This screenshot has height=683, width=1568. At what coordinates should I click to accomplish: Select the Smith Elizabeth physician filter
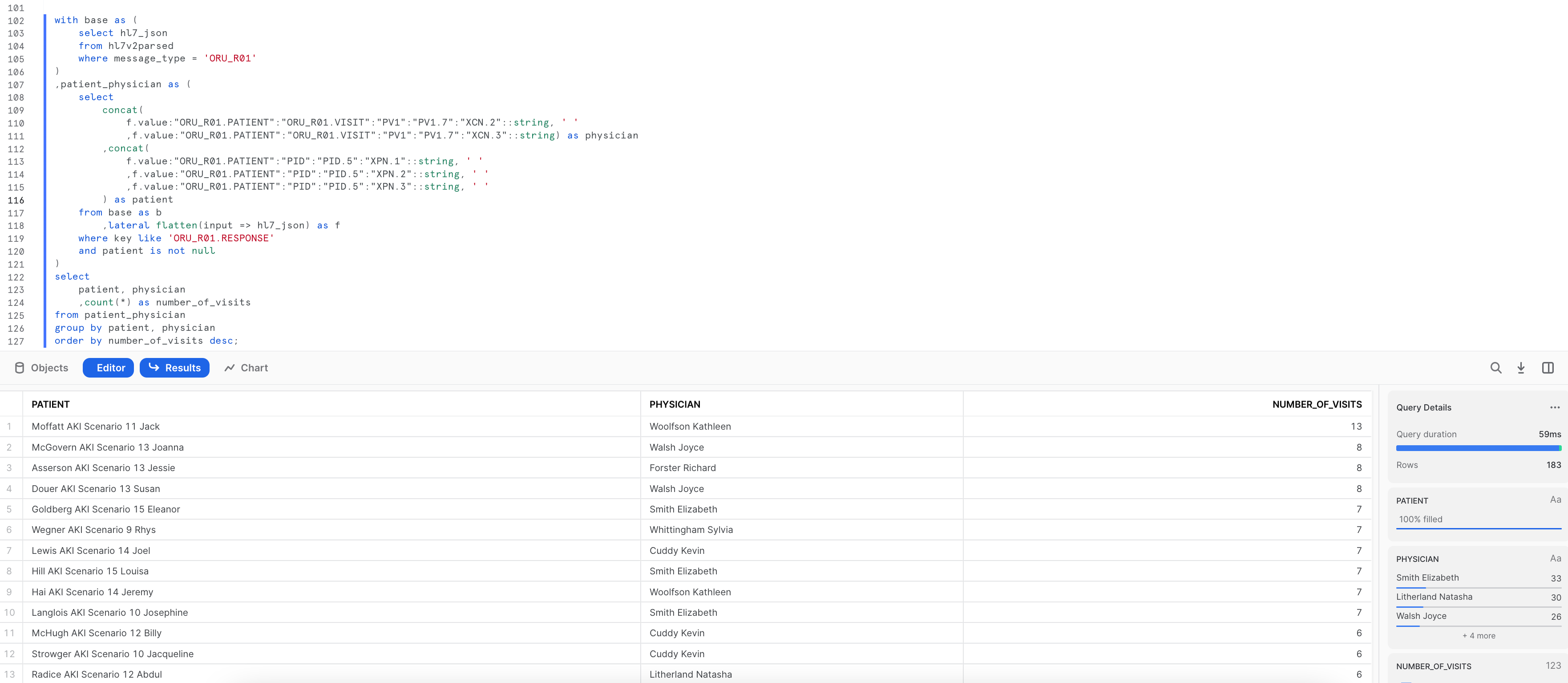click(x=1428, y=577)
